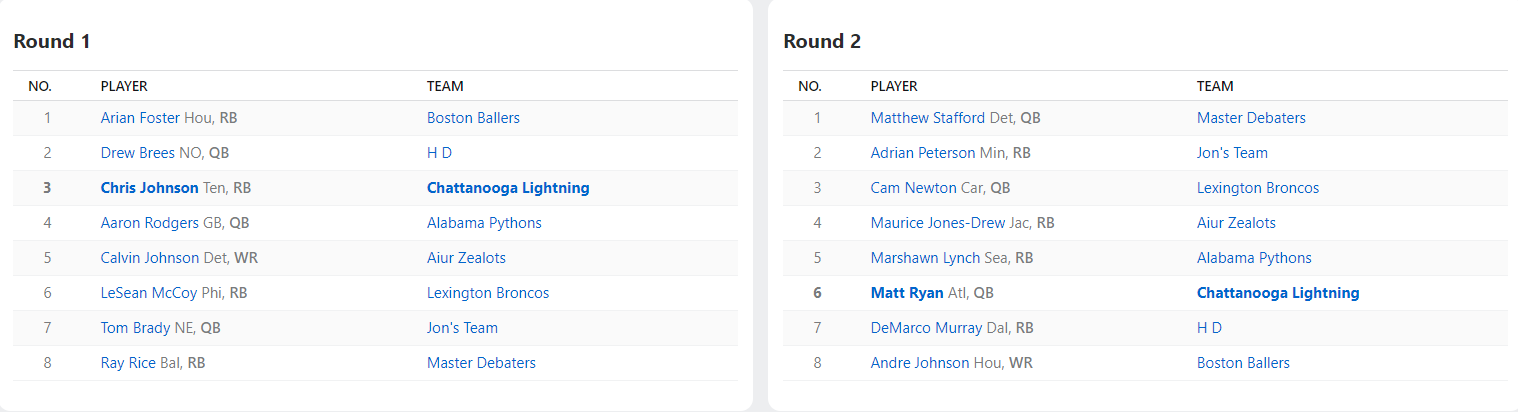Open Arian Foster player link
This screenshot has height=412, width=1518.
tap(141, 118)
